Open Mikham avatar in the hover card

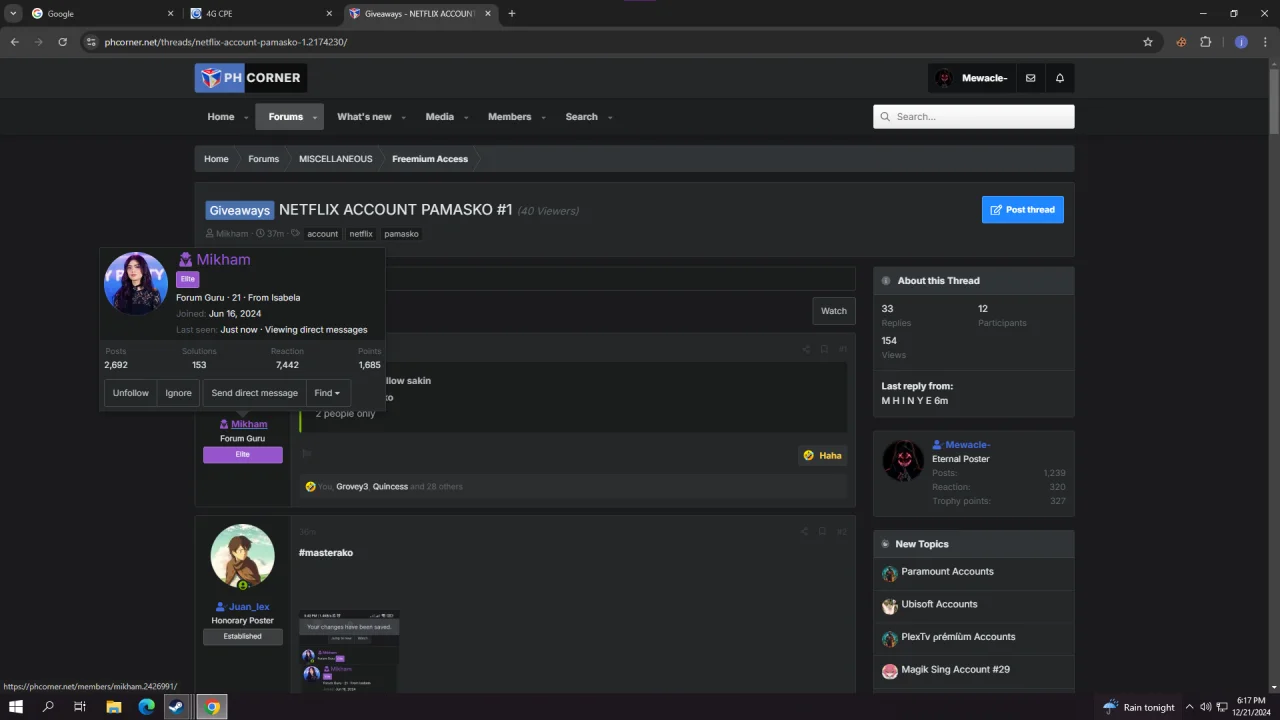point(136,283)
